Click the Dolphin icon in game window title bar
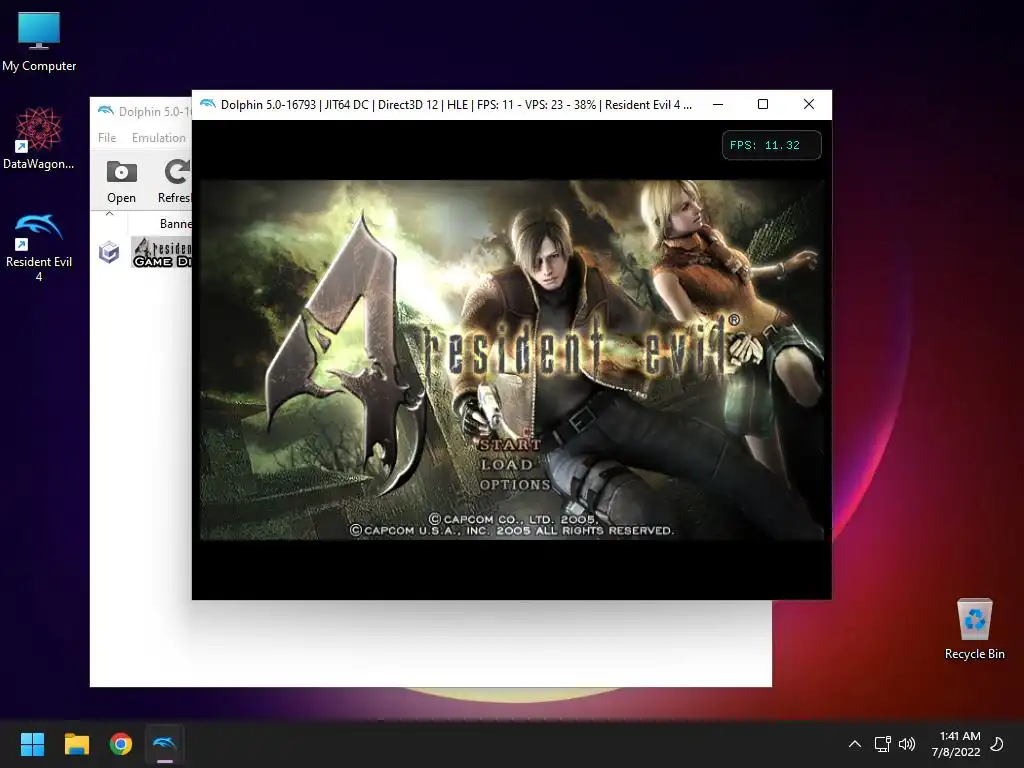The height and width of the screenshot is (768, 1024). tap(208, 104)
